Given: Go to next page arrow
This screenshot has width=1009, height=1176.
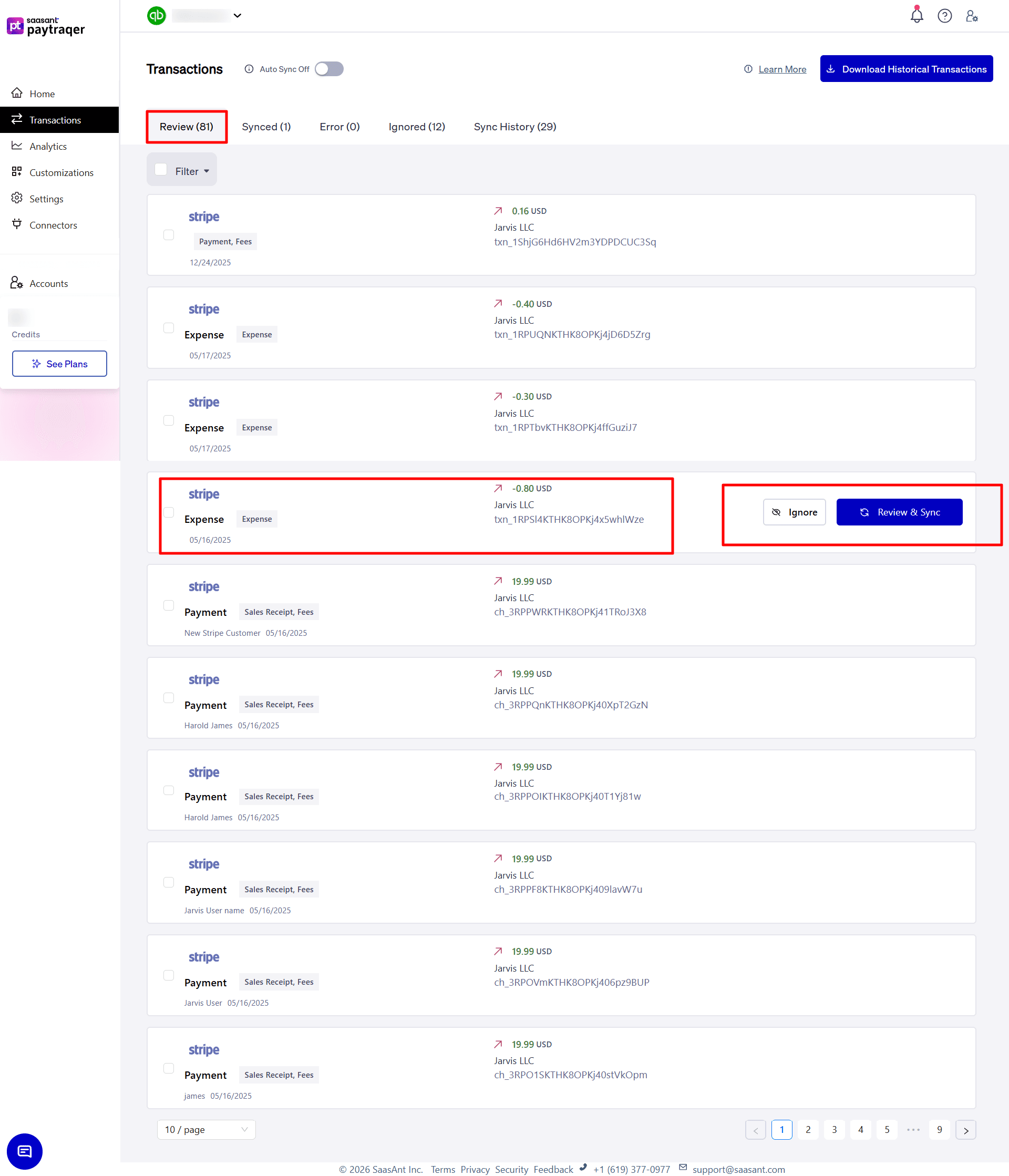Looking at the screenshot, I should [x=965, y=1130].
